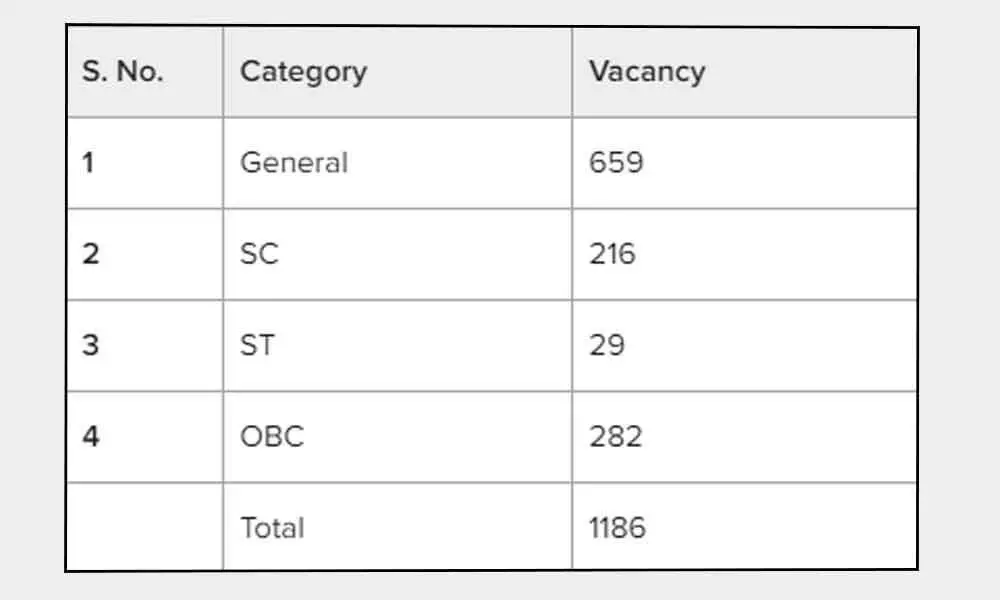Select serial number 3 cell
The height and width of the screenshot is (600, 1000).
(90, 345)
